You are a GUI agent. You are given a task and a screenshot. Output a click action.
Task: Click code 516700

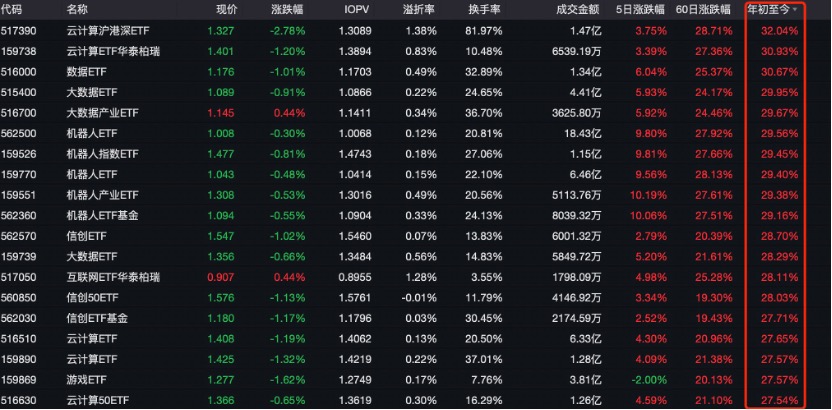tap(18, 113)
